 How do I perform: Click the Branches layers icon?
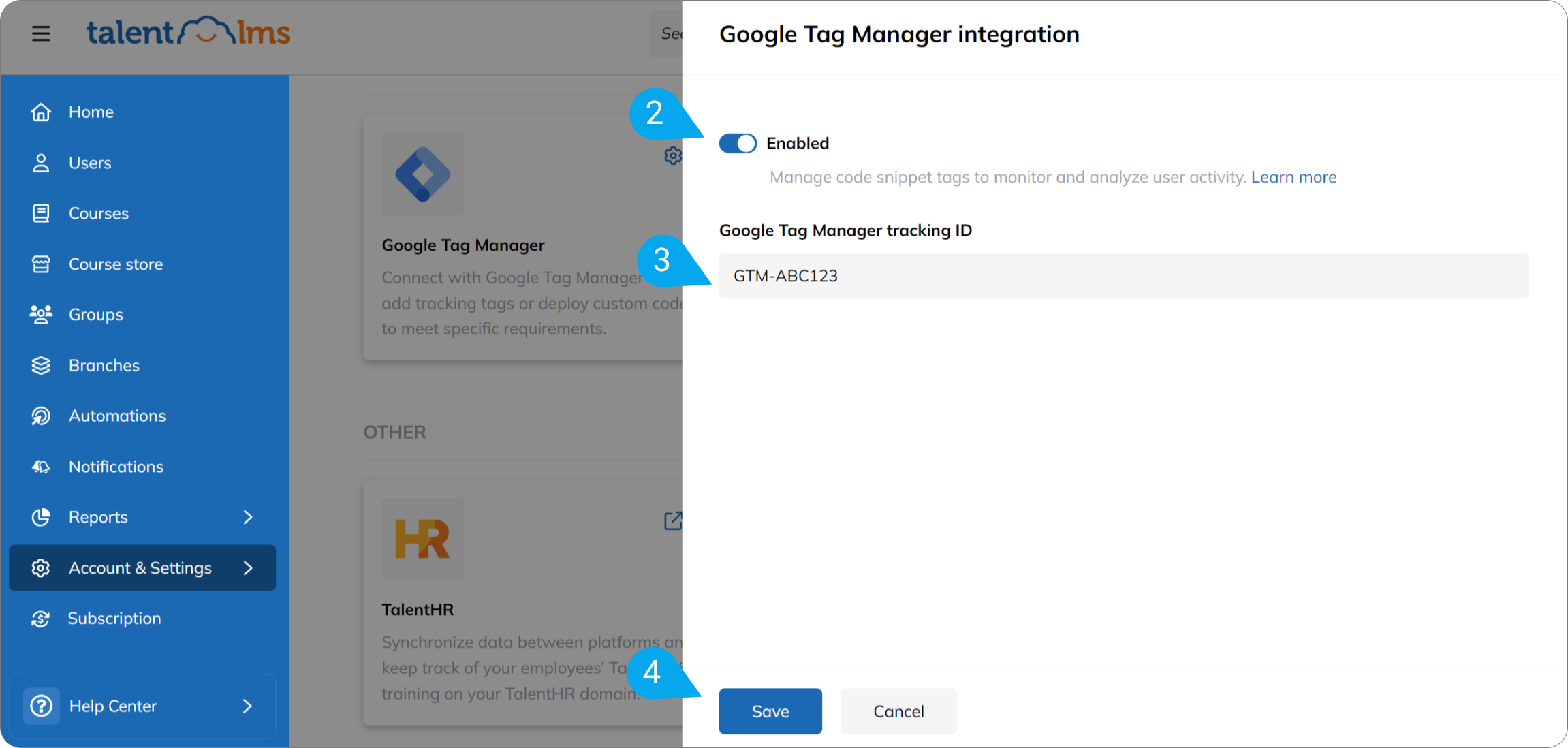(x=41, y=365)
